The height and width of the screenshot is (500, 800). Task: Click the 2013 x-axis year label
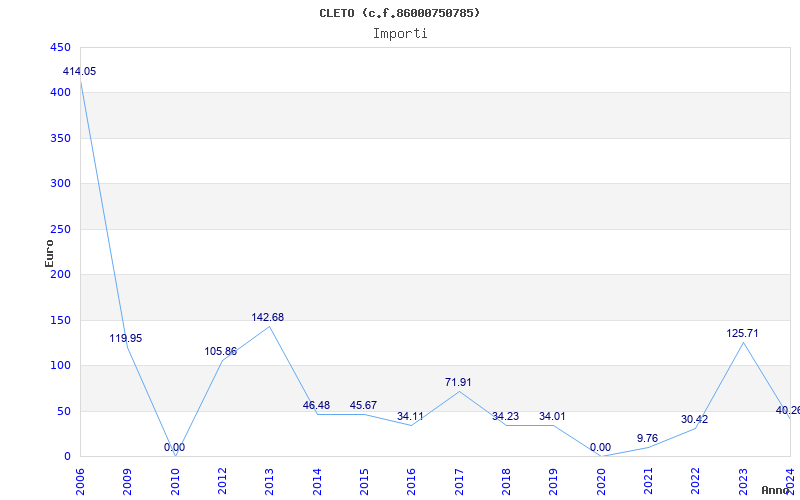point(270,482)
